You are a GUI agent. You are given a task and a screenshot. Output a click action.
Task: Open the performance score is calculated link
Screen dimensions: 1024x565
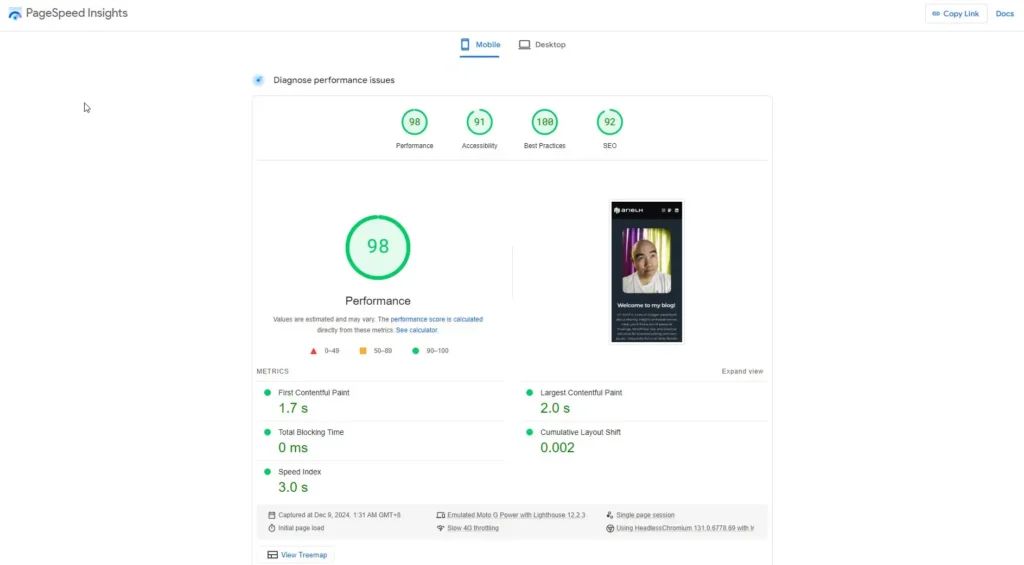point(436,319)
